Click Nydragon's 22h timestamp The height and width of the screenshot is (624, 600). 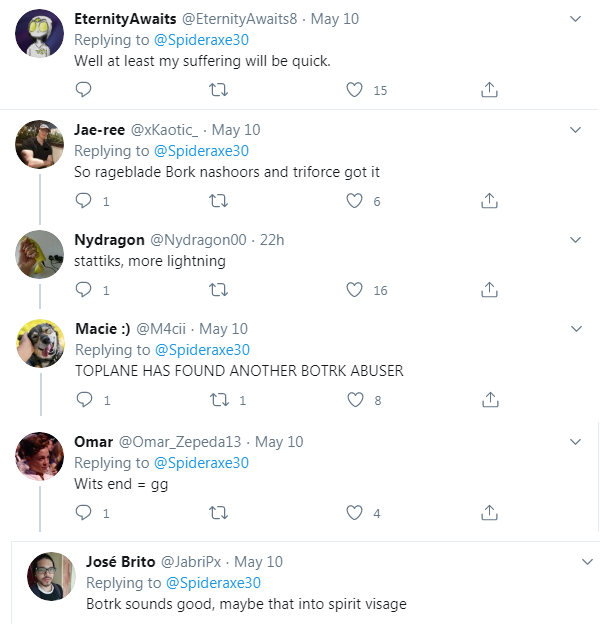(272, 240)
